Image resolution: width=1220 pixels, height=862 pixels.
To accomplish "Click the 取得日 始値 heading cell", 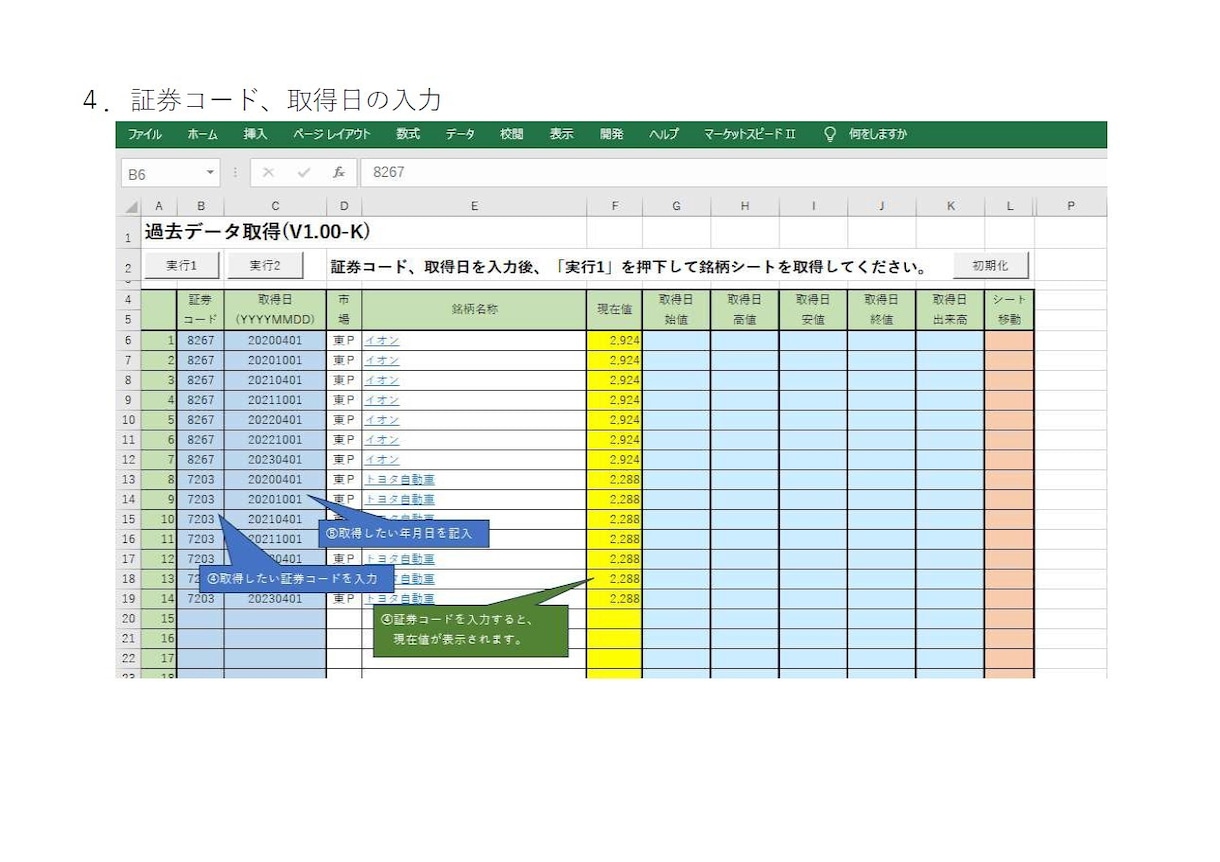I will [x=677, y=310].
